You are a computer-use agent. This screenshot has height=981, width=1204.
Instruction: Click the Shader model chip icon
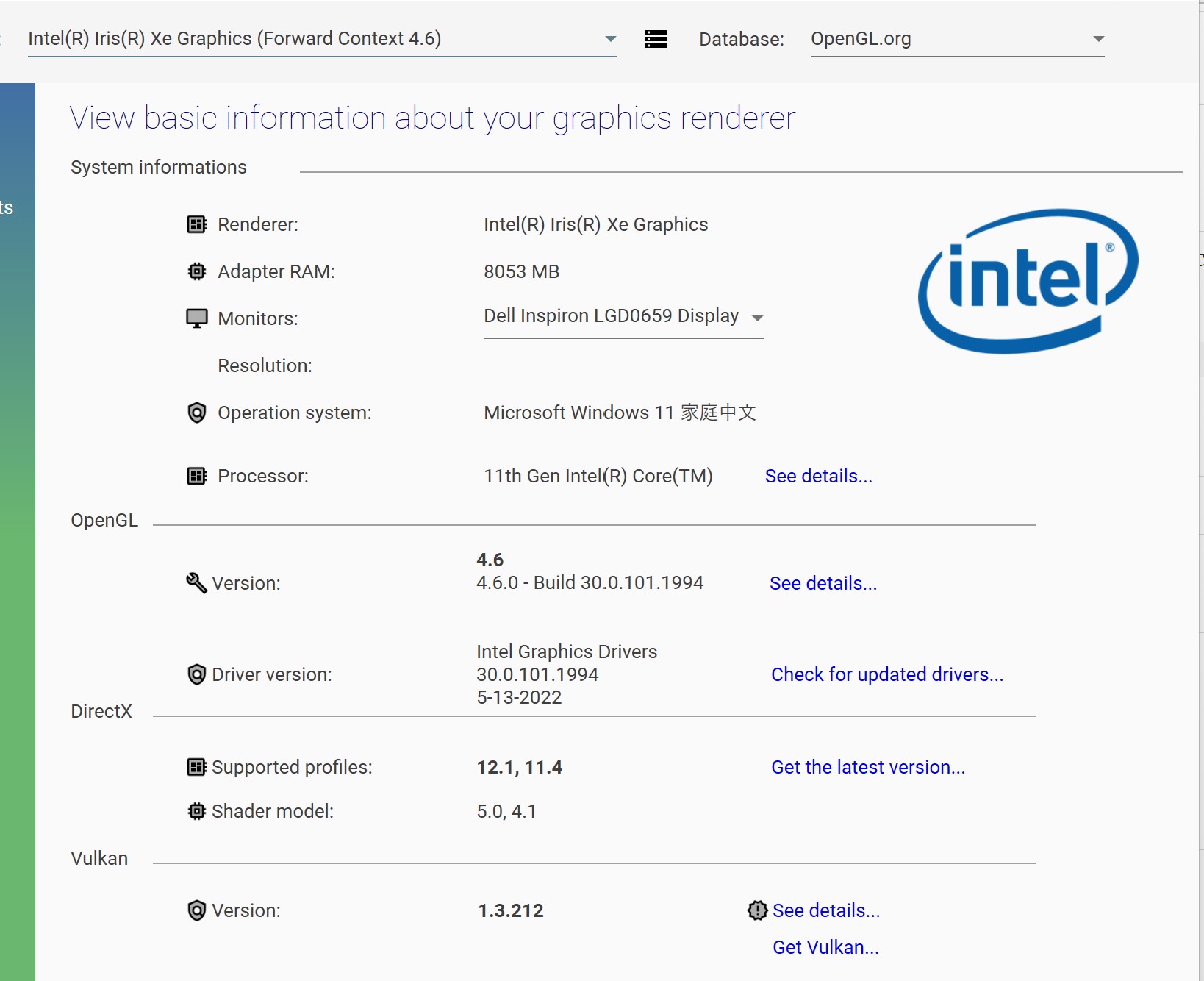point(196,811)
